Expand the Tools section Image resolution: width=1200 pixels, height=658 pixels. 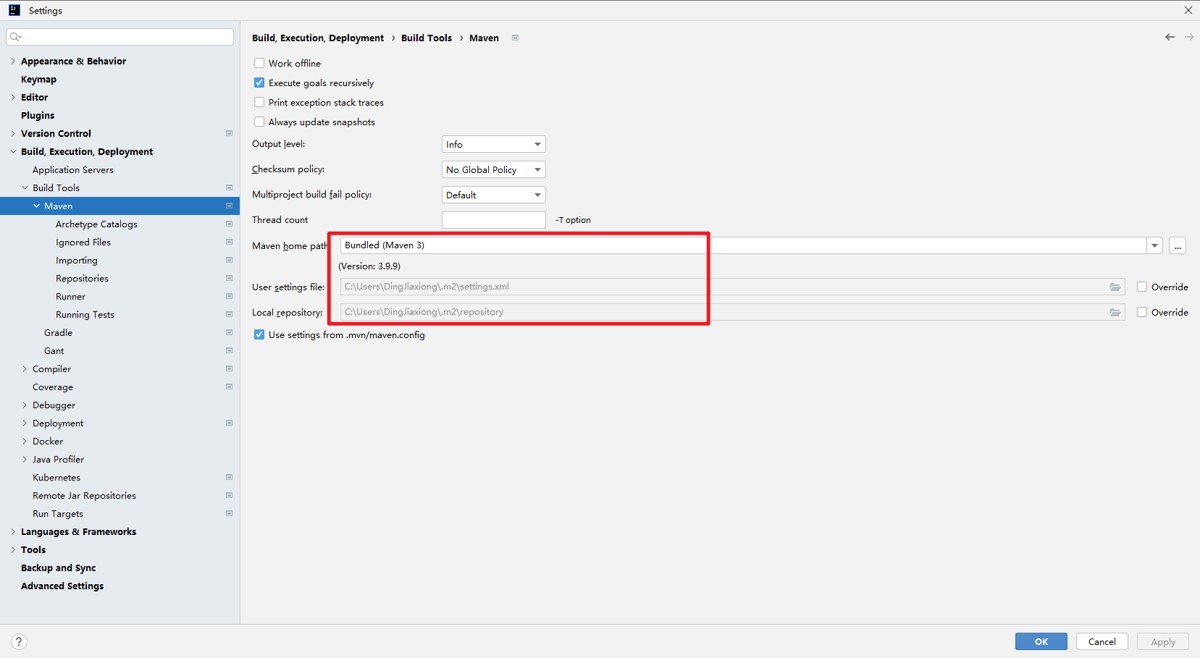(13, 550)
